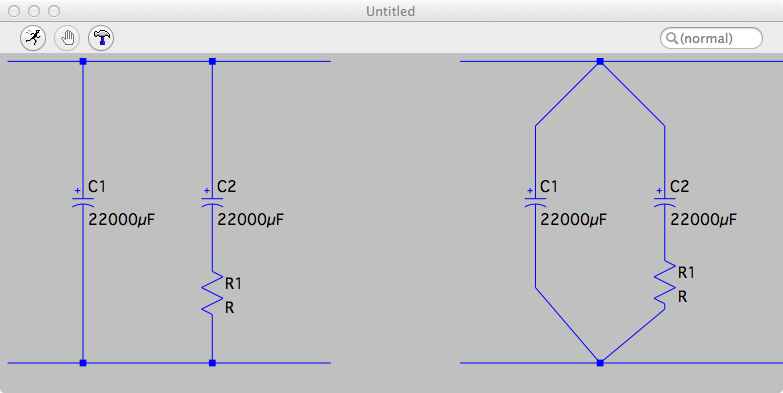Select capacitor C1 symbol in the rectangular circuit
783x393 pixels.
(x=83, y=201)
